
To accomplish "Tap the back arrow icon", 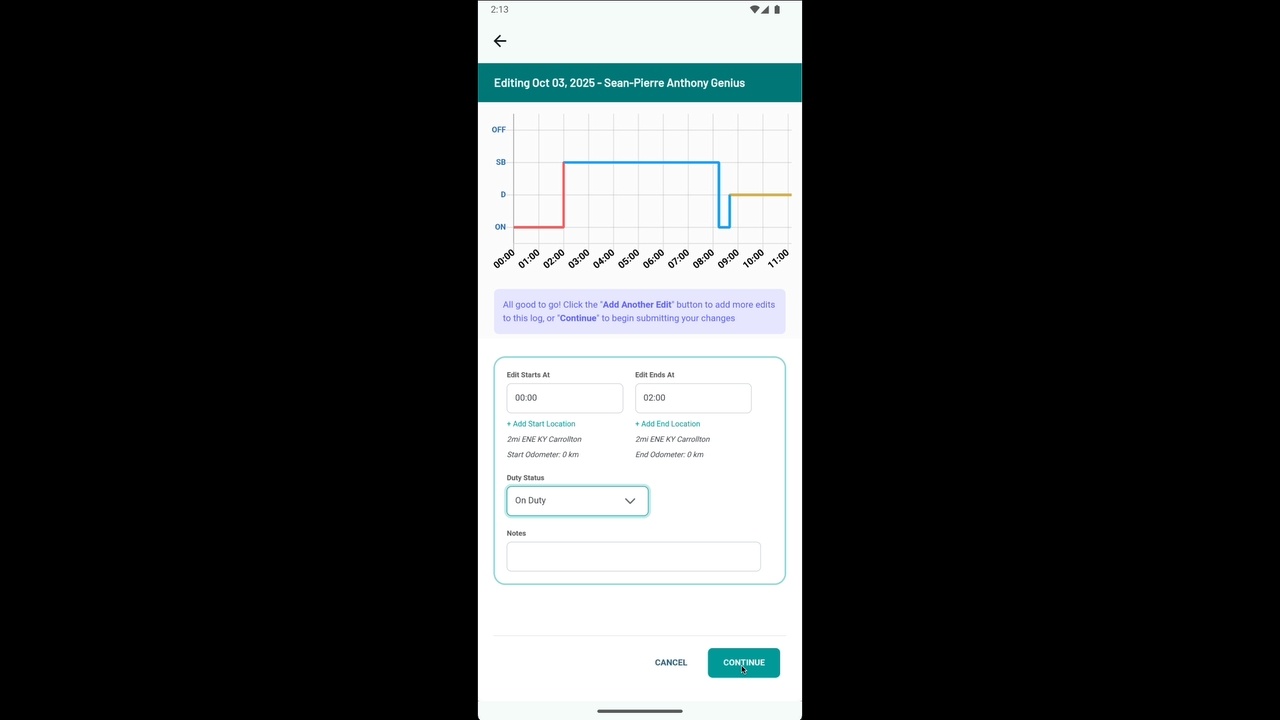I will tap(500, 41).
